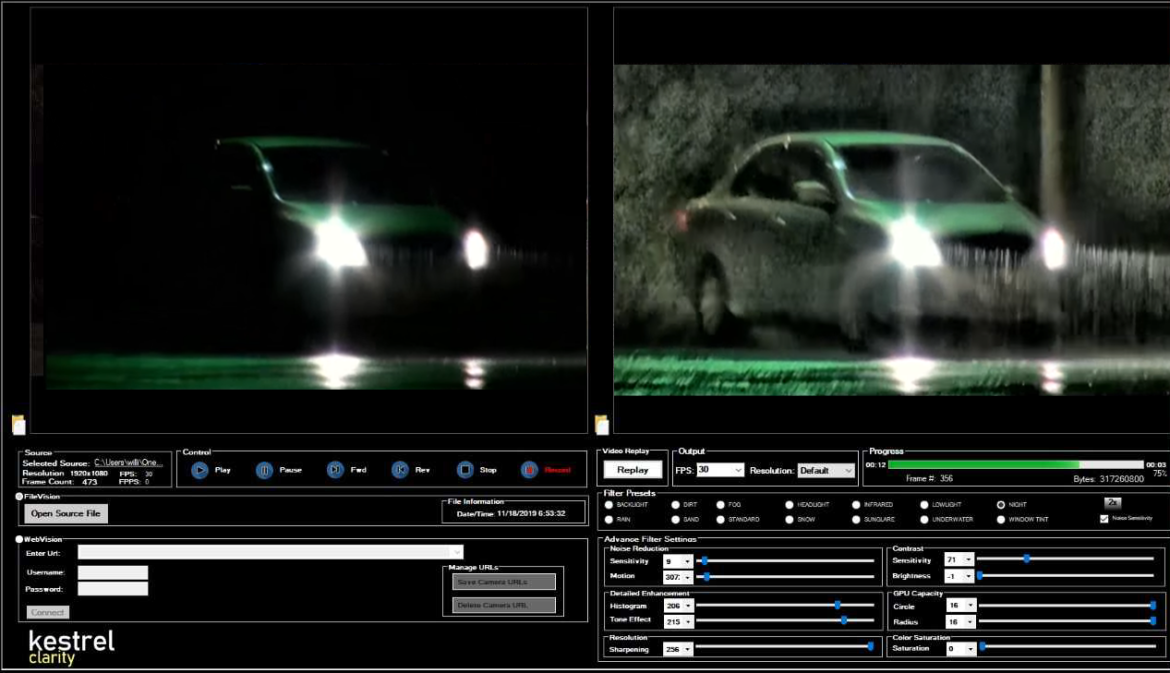Click the Open Source File button
The image size is (1170, 673).
coord(66,513)
